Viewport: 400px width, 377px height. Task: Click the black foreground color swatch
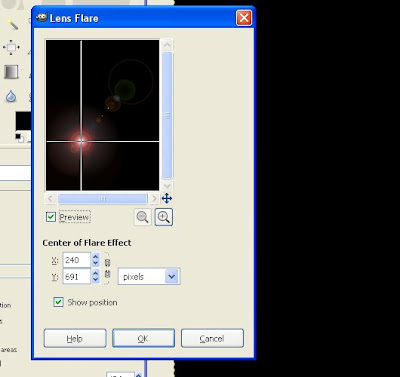tap(23, 121)
